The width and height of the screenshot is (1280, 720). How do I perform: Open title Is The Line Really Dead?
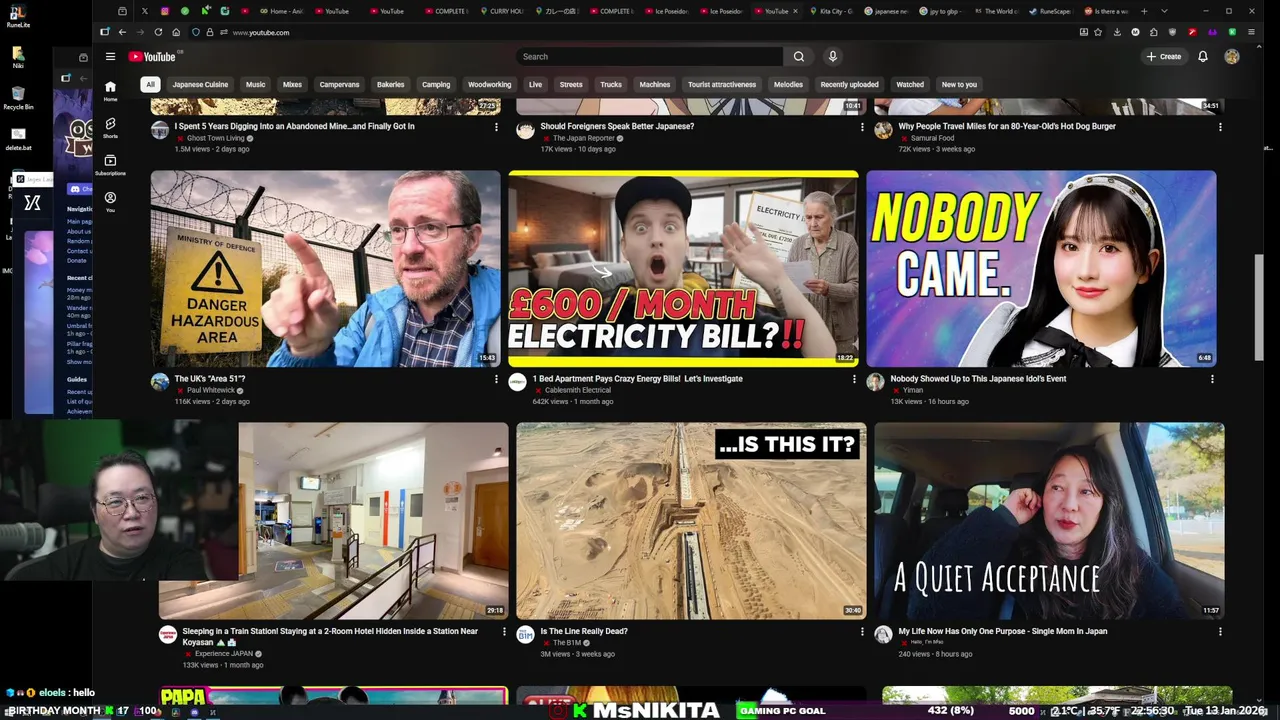click(584, 632)
